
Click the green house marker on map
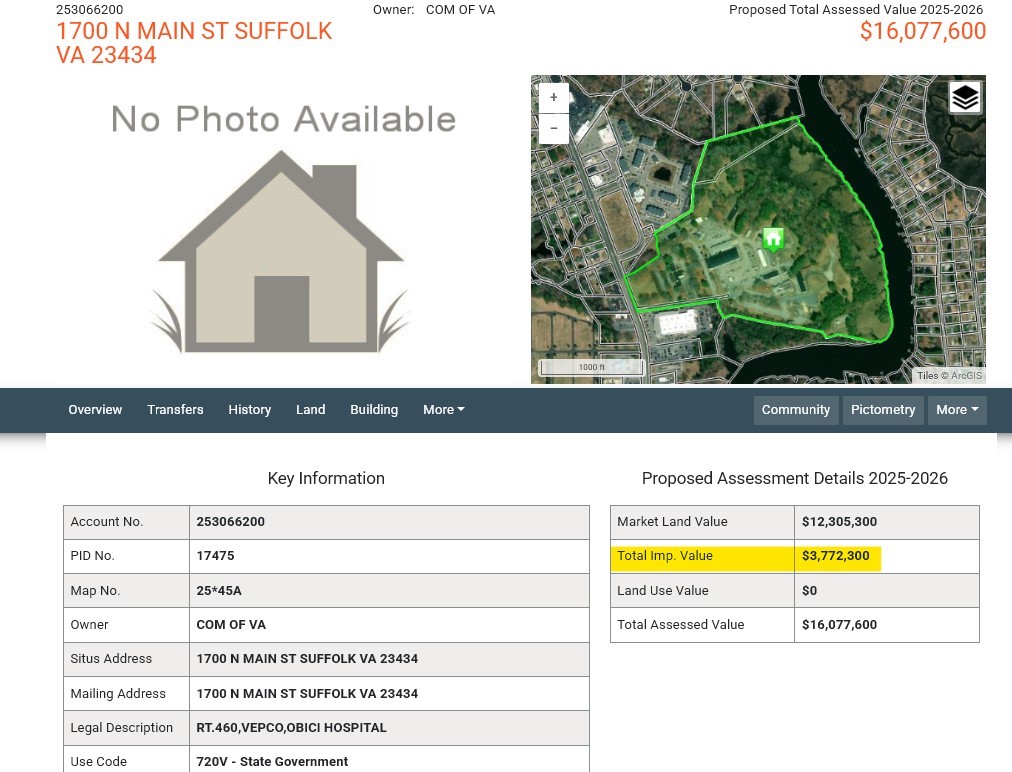pos(772,239)
